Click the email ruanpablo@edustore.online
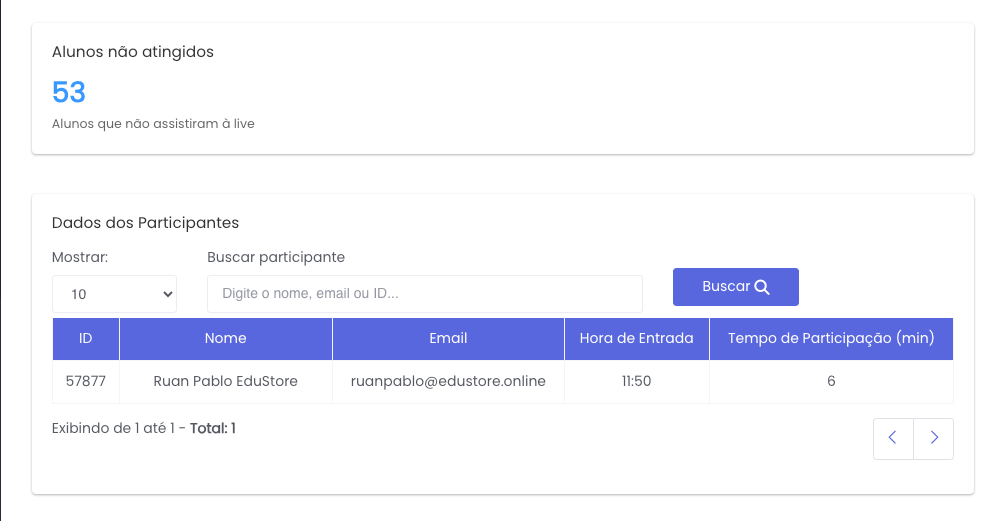 coord(448,381)
